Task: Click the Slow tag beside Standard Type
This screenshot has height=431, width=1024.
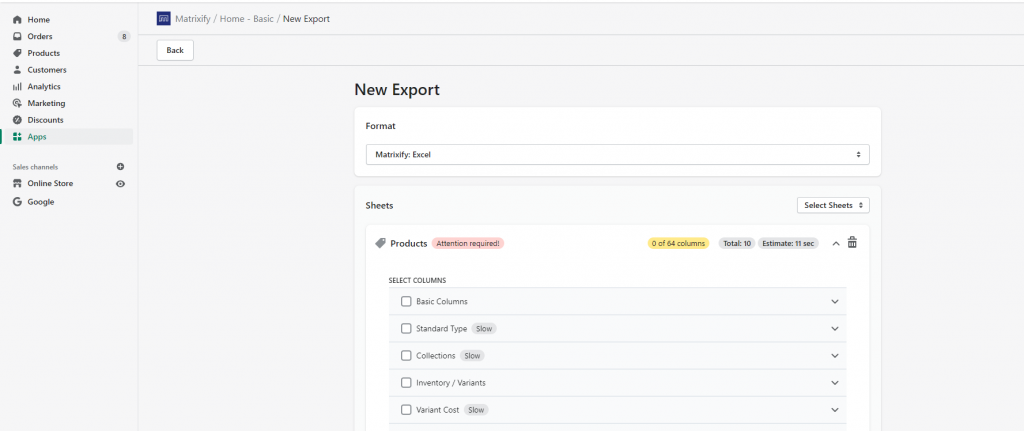Action: click(484, 328)
